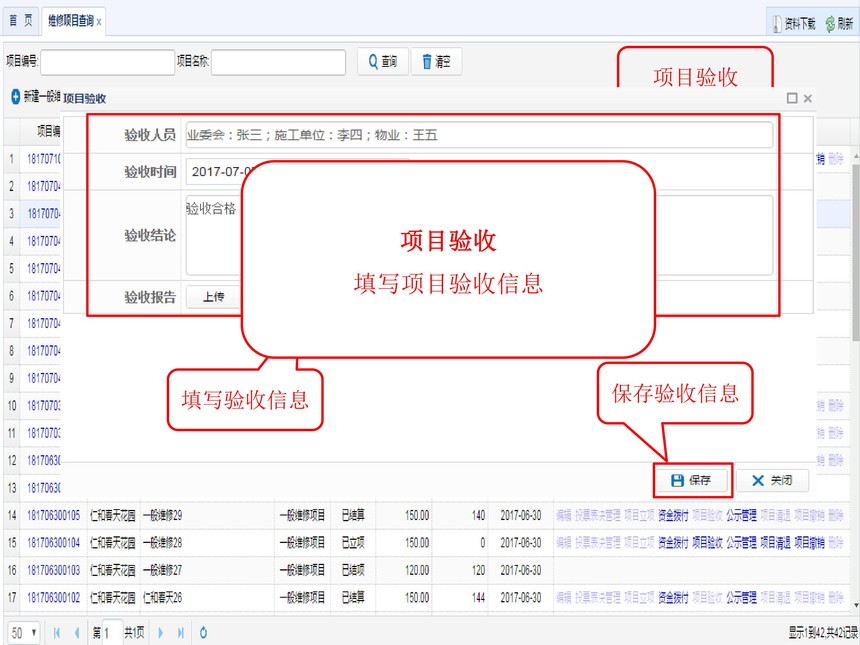Open project link 181706300103
The width and height of the screenshot is (860, 645).
pos(54,570)
